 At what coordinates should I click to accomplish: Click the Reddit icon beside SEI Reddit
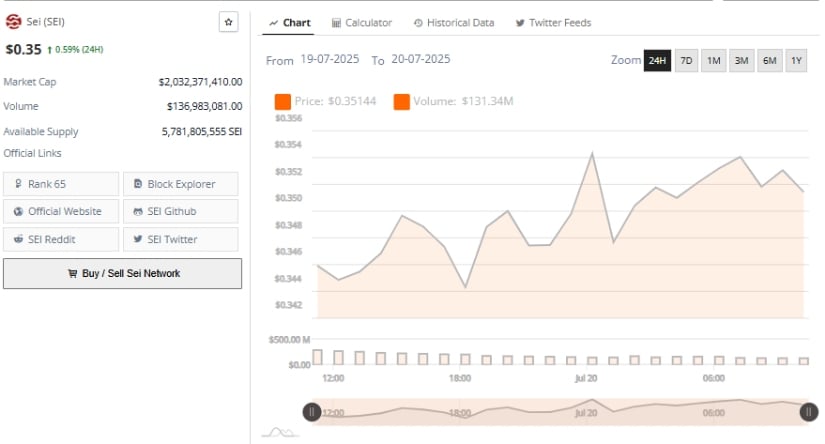[18, 239]
